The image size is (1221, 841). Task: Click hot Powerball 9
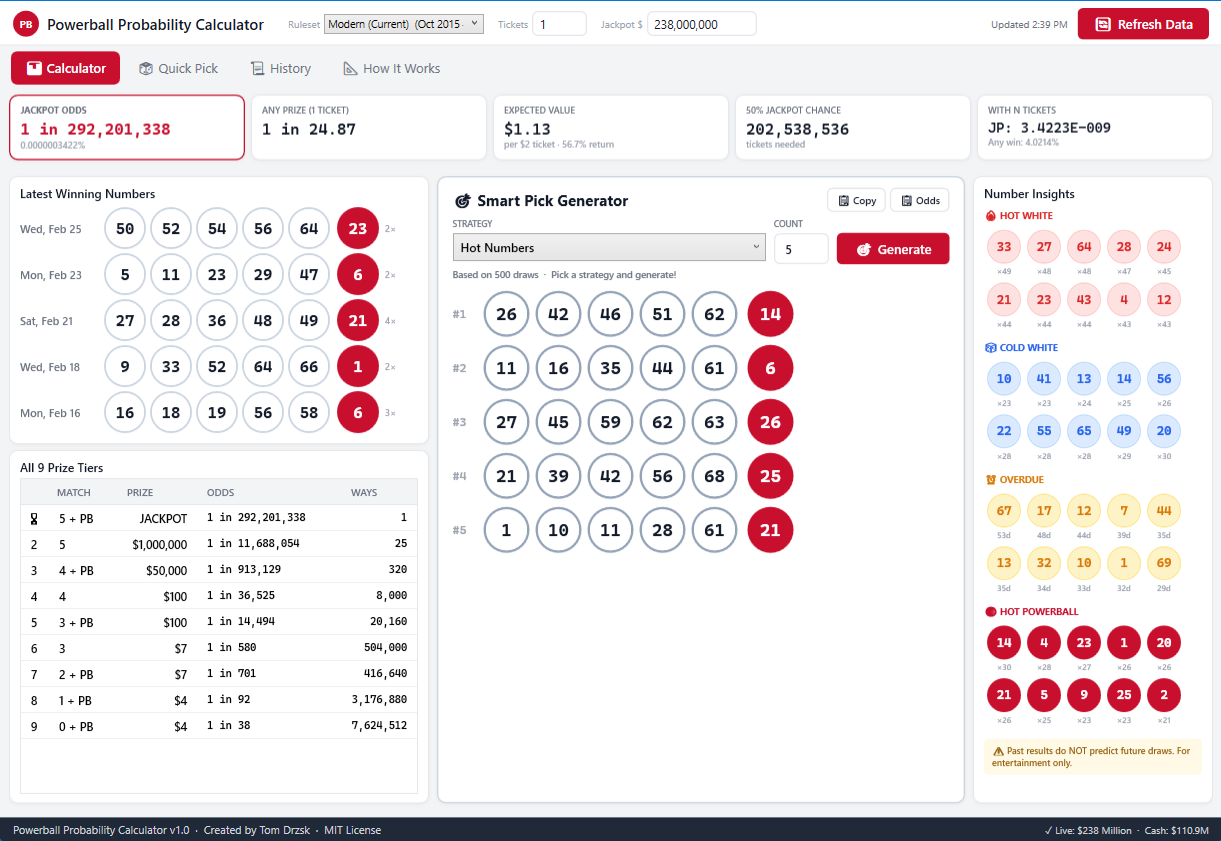[1084, 695]
